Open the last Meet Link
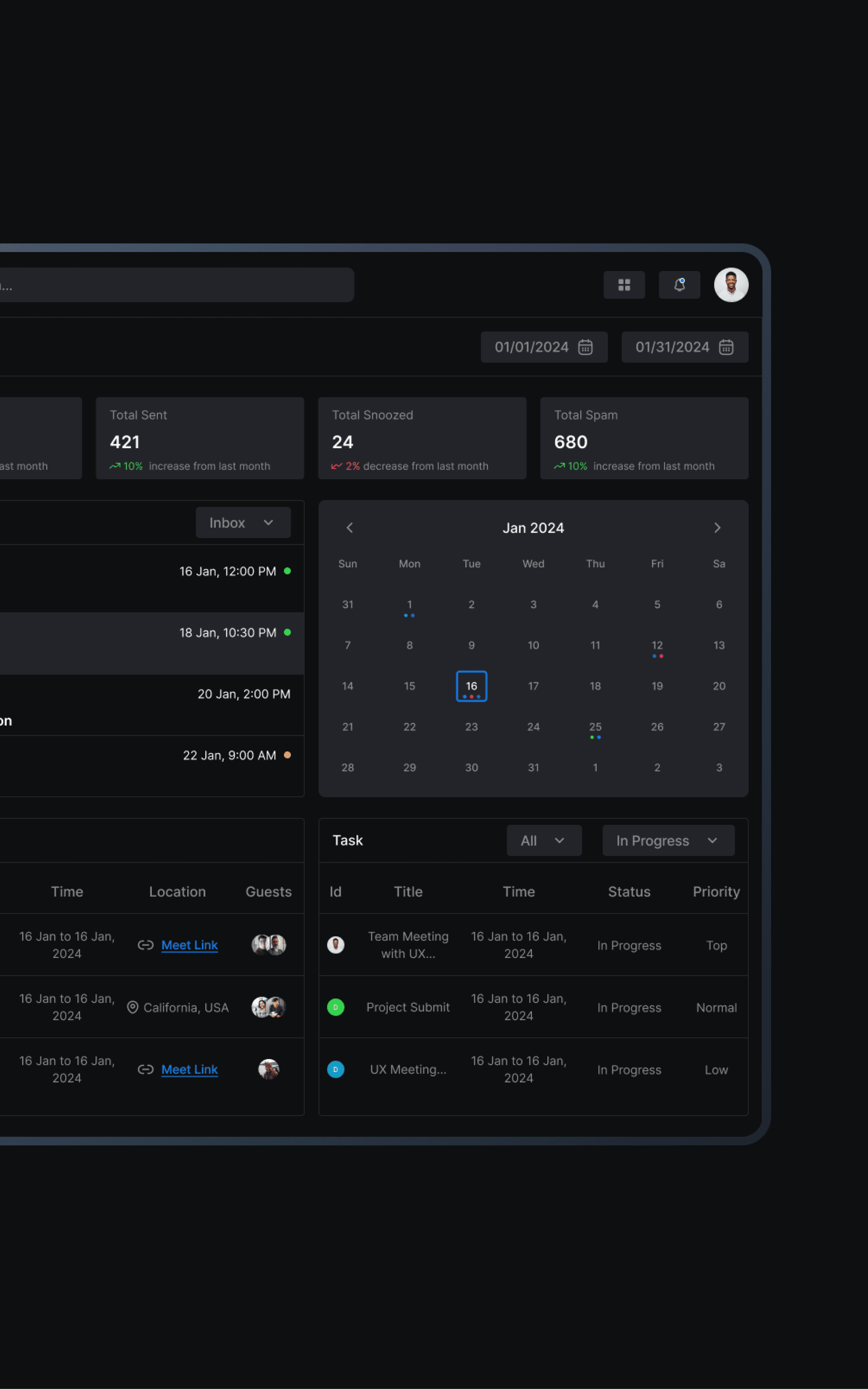 pos(190,1069)
